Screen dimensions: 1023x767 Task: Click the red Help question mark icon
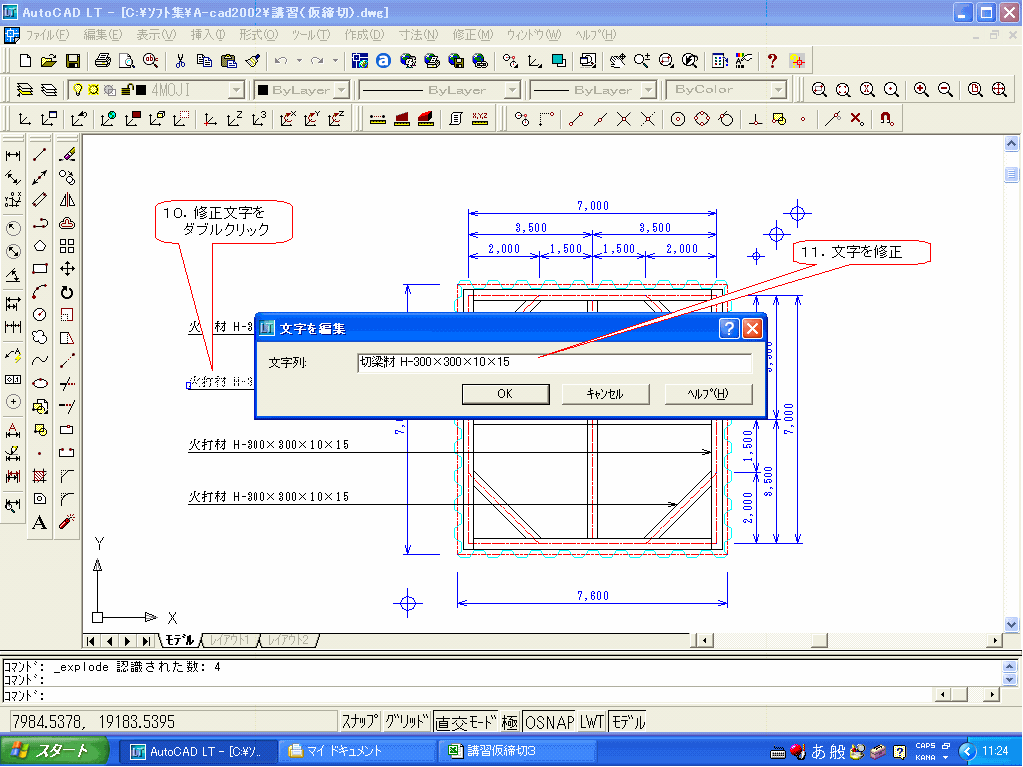click(772, 61)
